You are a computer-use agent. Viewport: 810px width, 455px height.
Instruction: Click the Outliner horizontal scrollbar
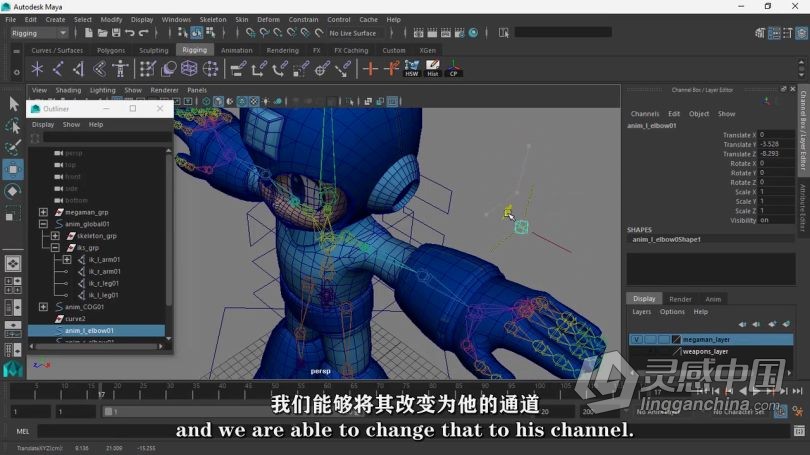[97, 346]
